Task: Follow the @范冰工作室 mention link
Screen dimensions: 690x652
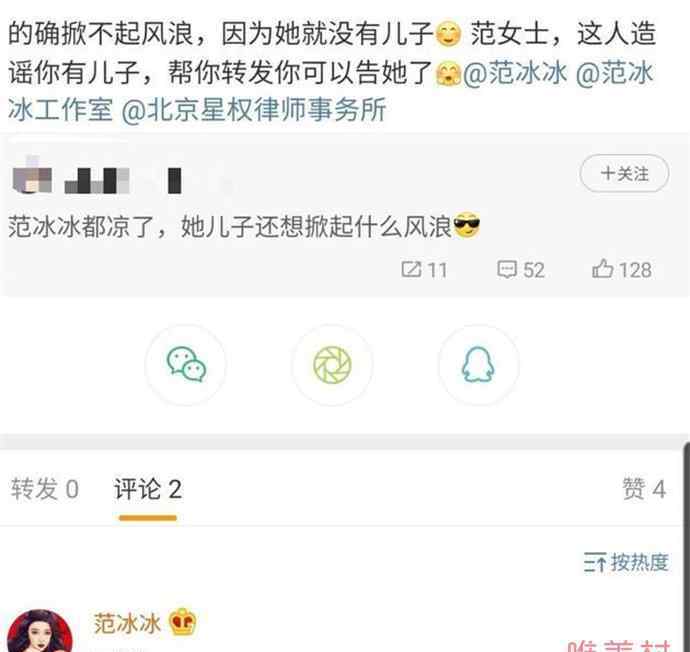Action: [x=614, y=73]
